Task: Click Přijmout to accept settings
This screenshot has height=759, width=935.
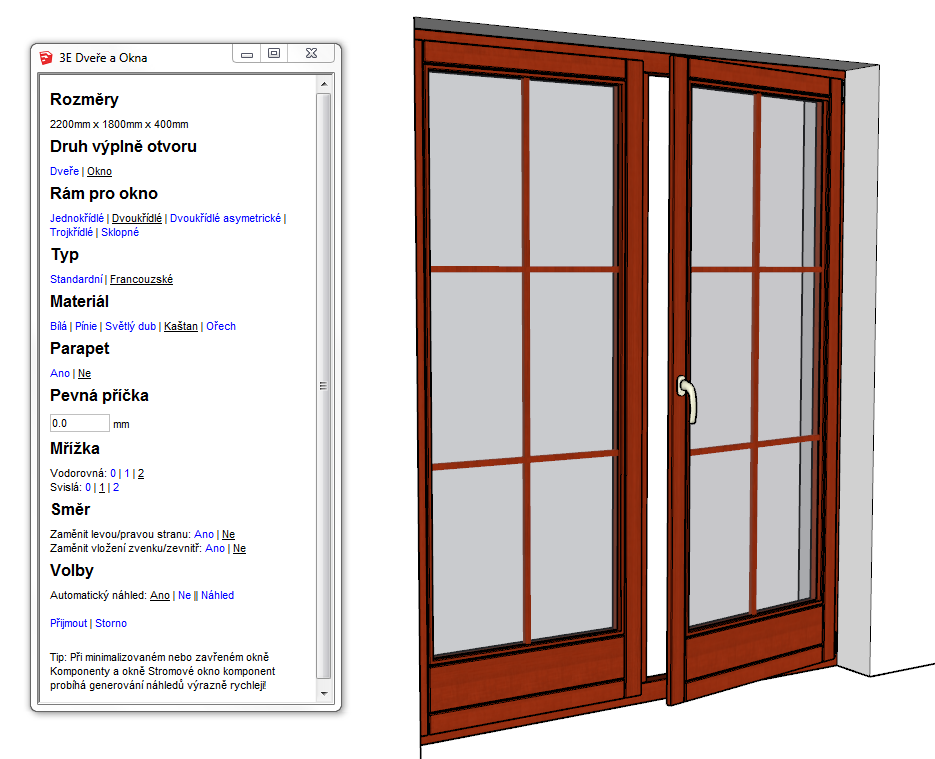Action: (x=69, y=623)
